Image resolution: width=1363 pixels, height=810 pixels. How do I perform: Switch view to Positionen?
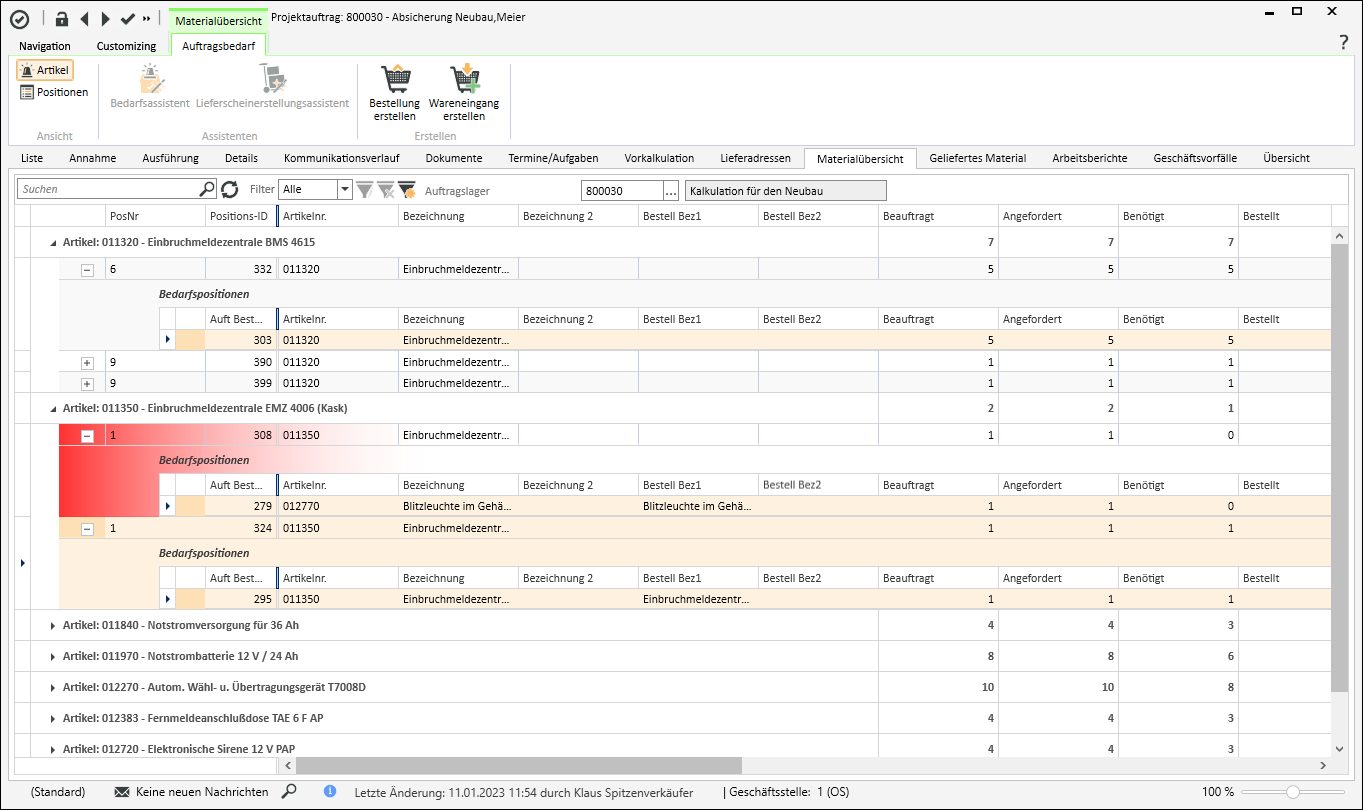click(54, 92)
